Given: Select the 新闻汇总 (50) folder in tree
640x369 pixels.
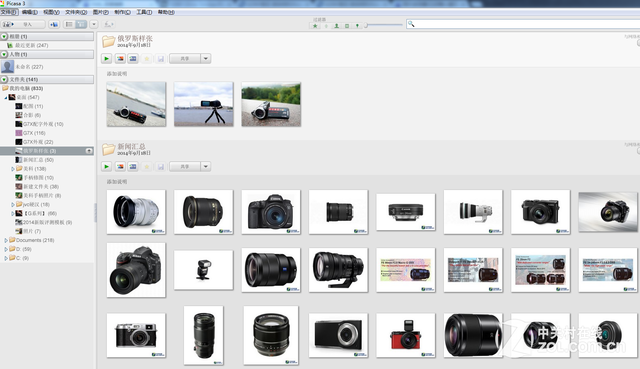Looking at the screenshot, I should click(x=35, y=160).
